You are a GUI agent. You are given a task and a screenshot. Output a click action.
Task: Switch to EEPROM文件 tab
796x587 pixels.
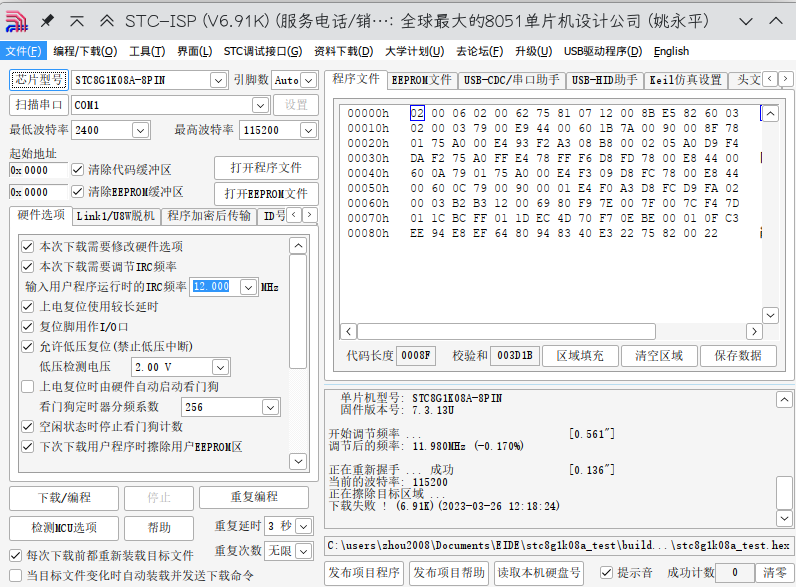(x=421, y=80)
